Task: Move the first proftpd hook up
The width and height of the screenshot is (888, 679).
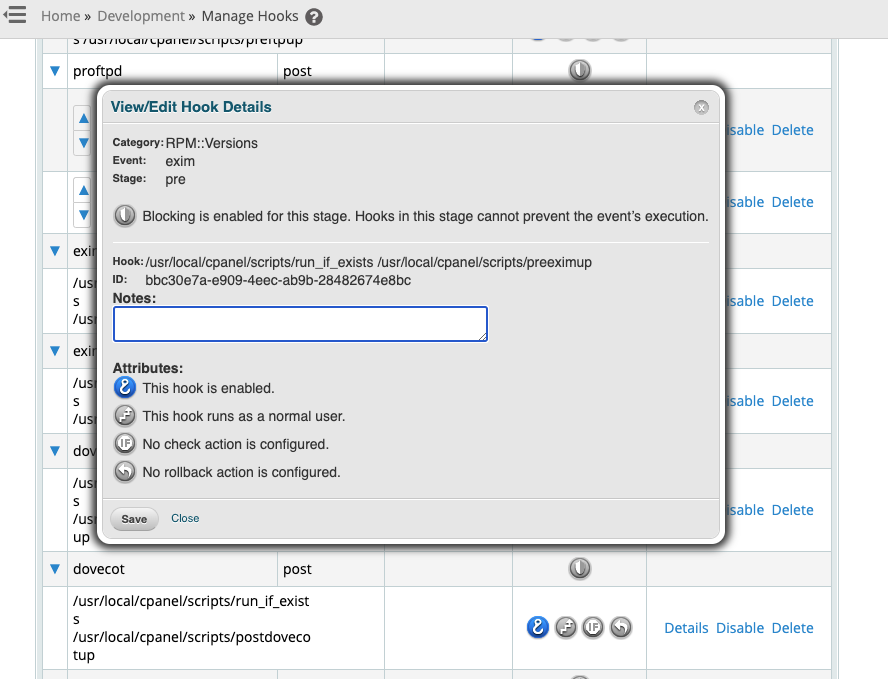Action: (x=83, y=118)
